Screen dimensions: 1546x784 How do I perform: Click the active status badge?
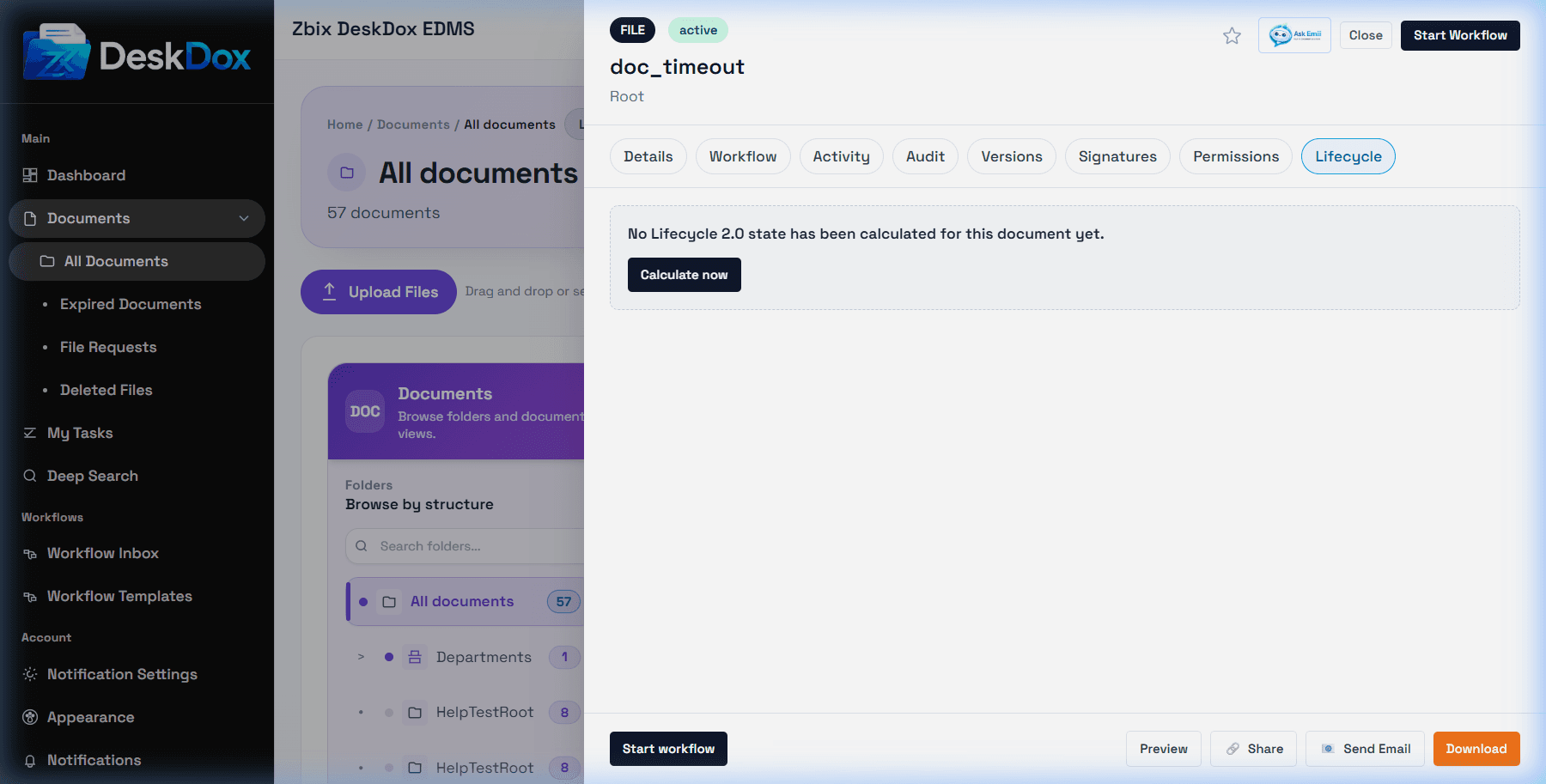point(698,30)
